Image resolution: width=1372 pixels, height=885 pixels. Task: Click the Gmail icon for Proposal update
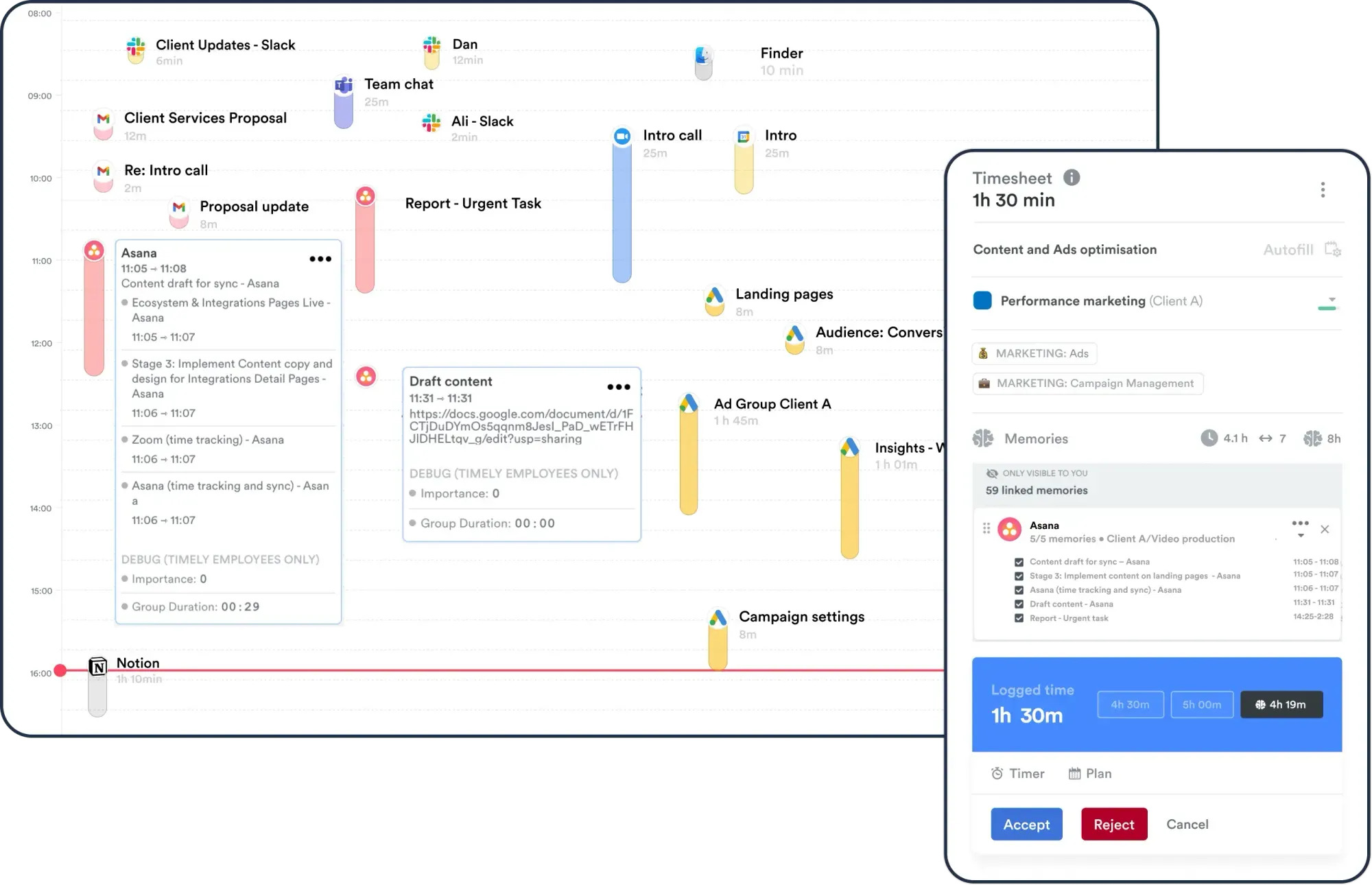click(179, 207)
